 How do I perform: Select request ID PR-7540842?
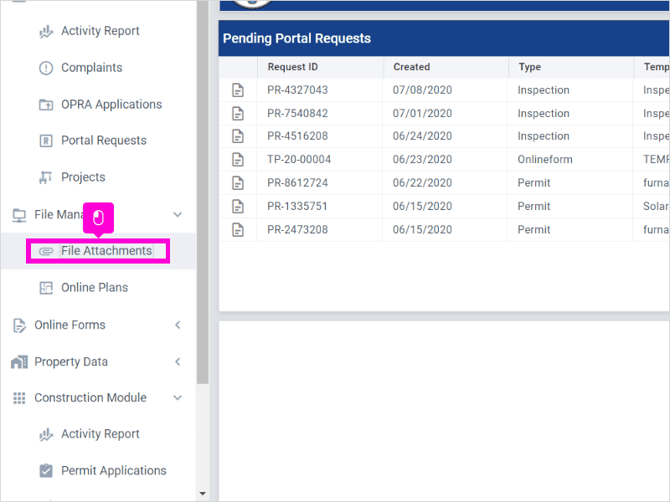tap(297, 114)
